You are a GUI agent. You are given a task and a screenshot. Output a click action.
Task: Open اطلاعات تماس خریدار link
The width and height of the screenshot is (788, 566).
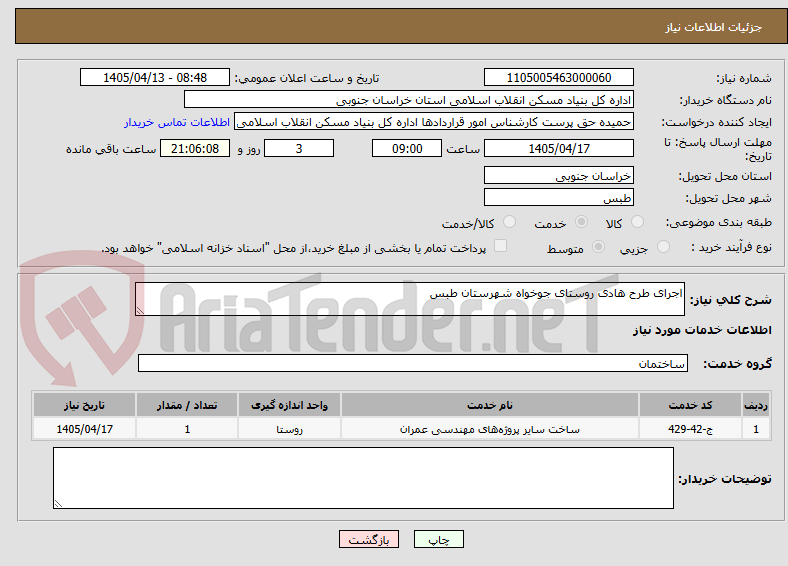[x=177, y=122]
